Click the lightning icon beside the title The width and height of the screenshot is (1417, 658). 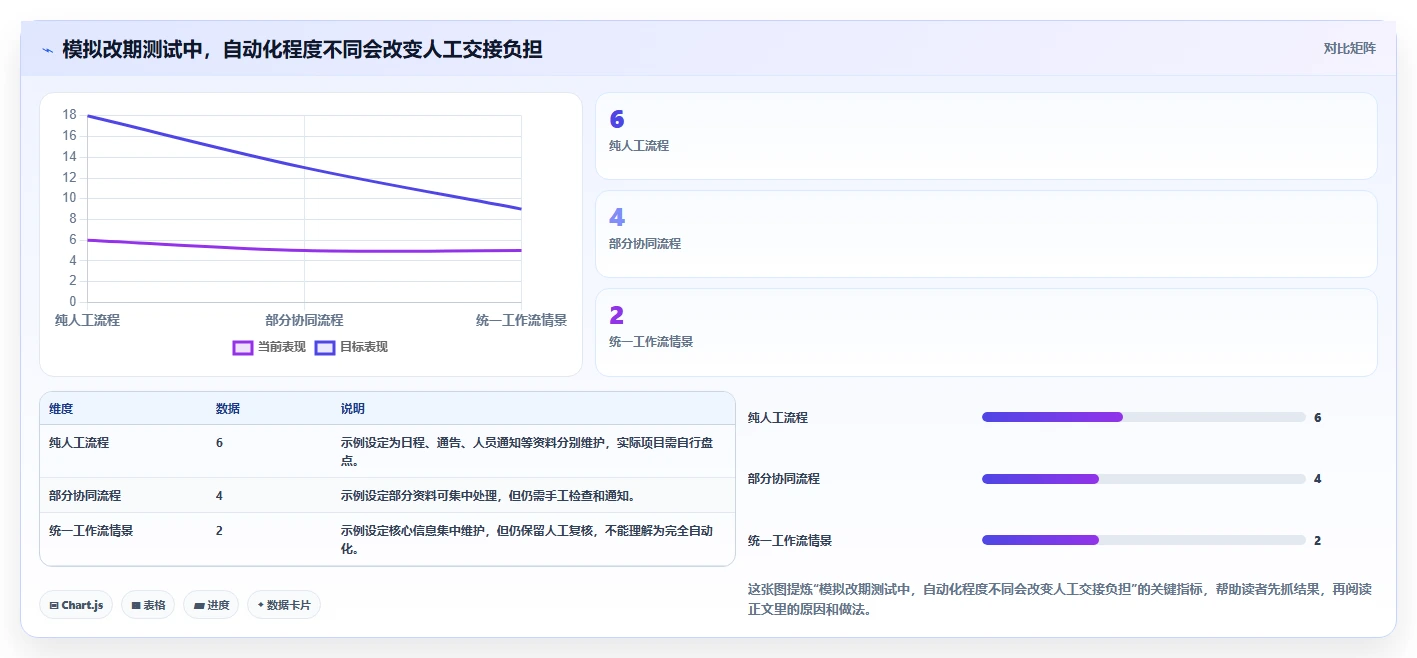pyautogui.click(x=47, y=49)
